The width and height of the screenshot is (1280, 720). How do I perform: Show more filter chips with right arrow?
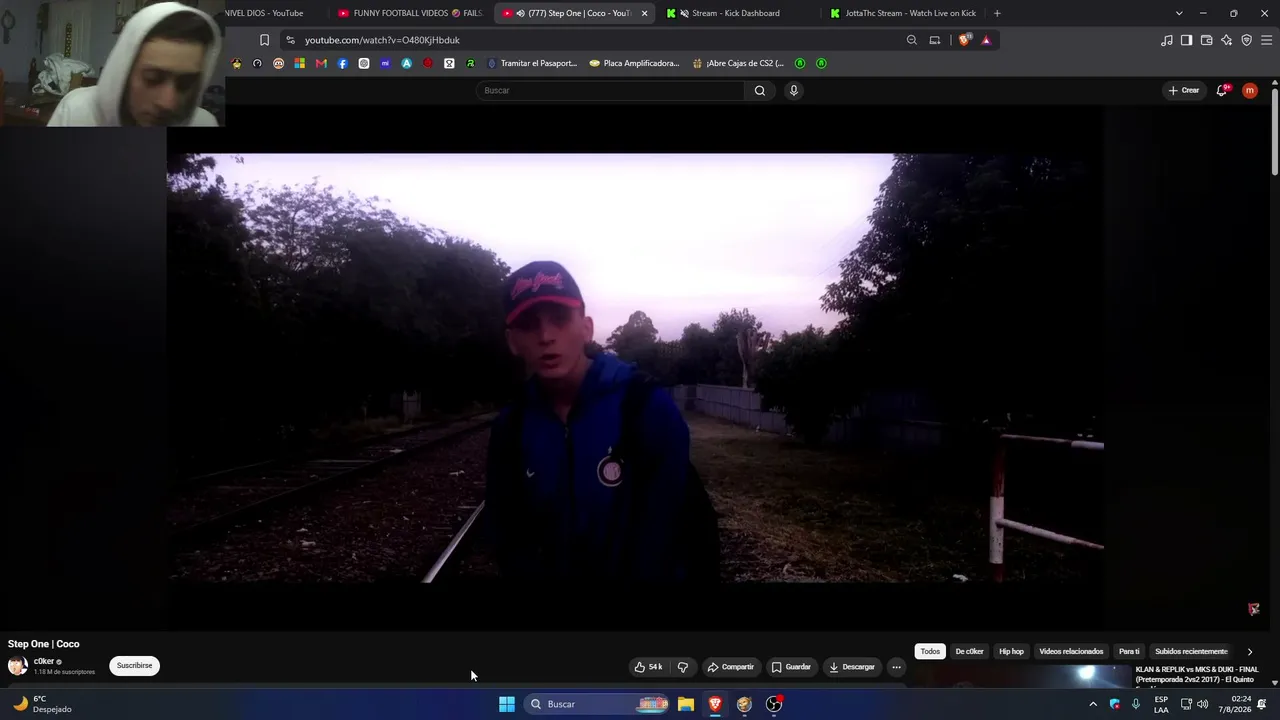pos(1249,652)
